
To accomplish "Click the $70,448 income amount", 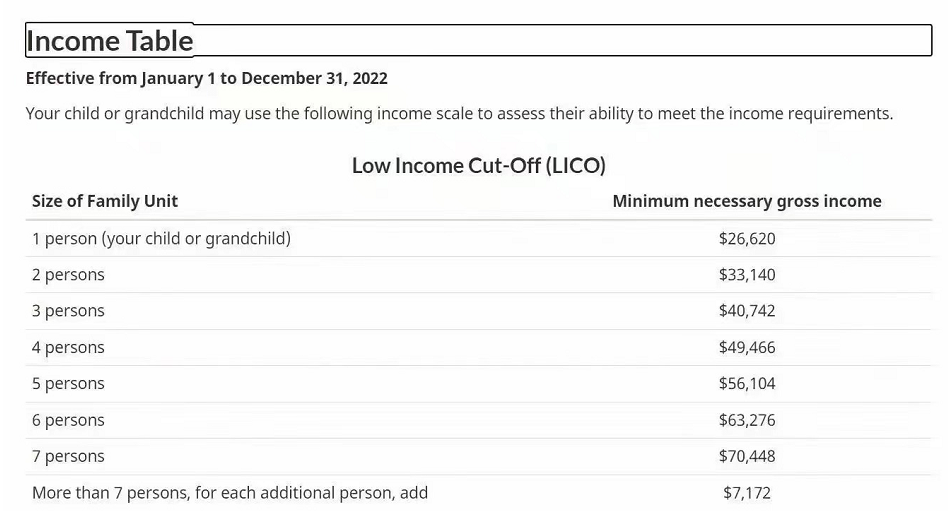I will point(746,456).
